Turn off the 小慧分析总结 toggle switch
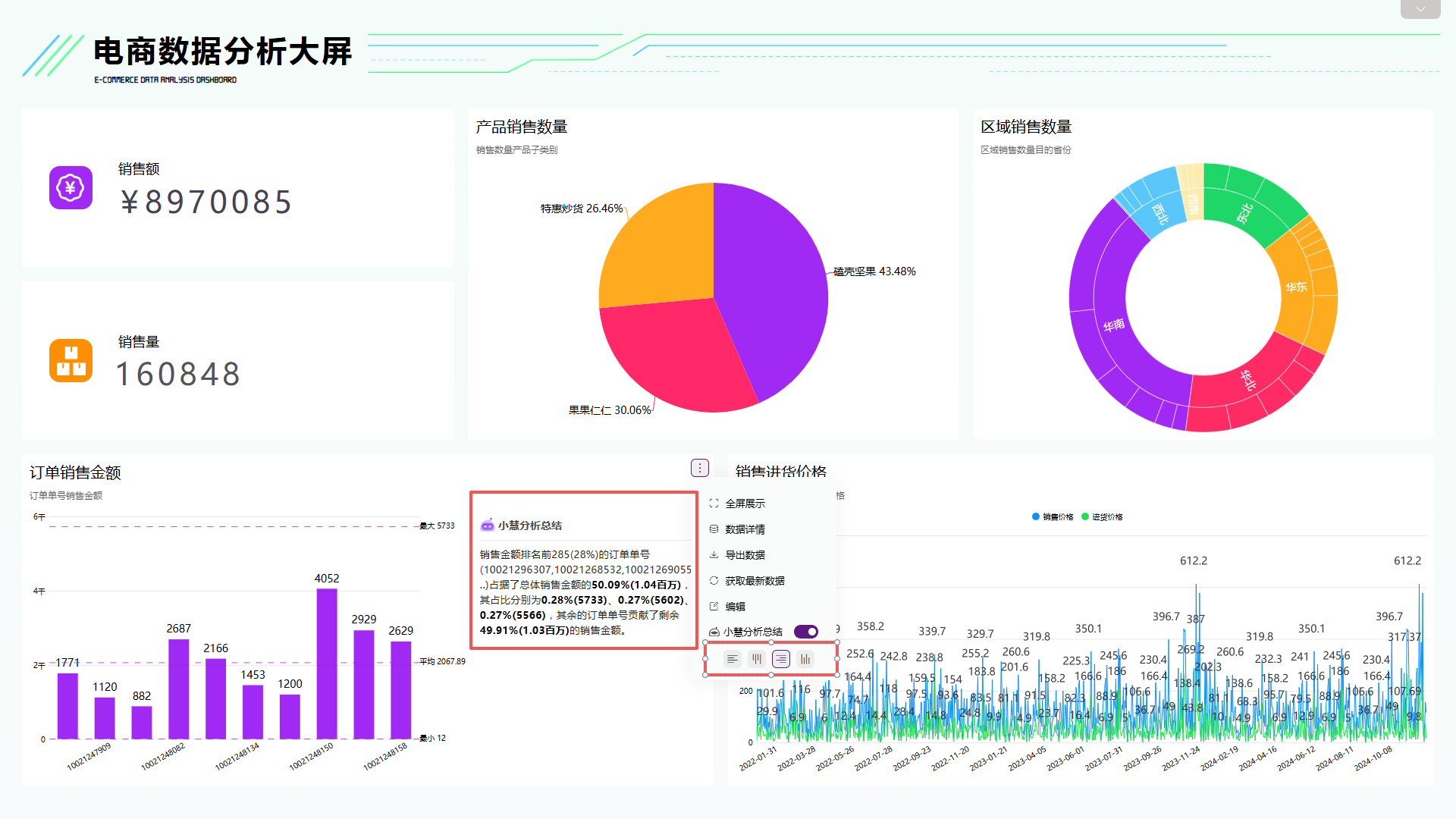1456x819 pixels. click(807, 631)
